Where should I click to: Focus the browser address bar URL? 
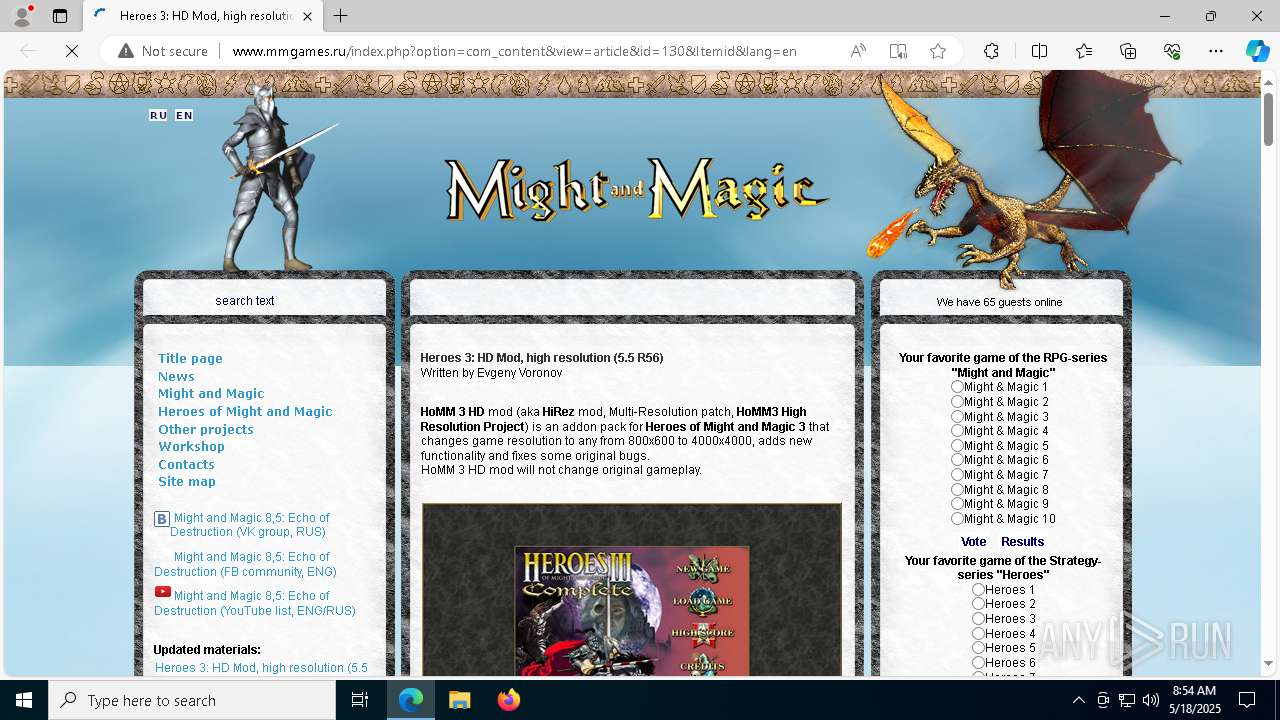click(x=514, y=51)
